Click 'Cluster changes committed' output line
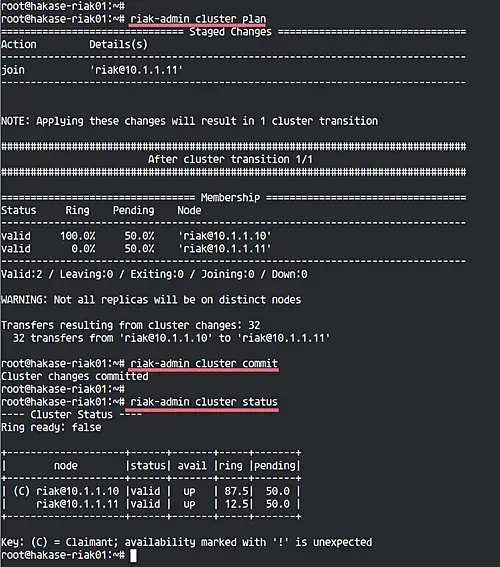 (x=75, y=376)
